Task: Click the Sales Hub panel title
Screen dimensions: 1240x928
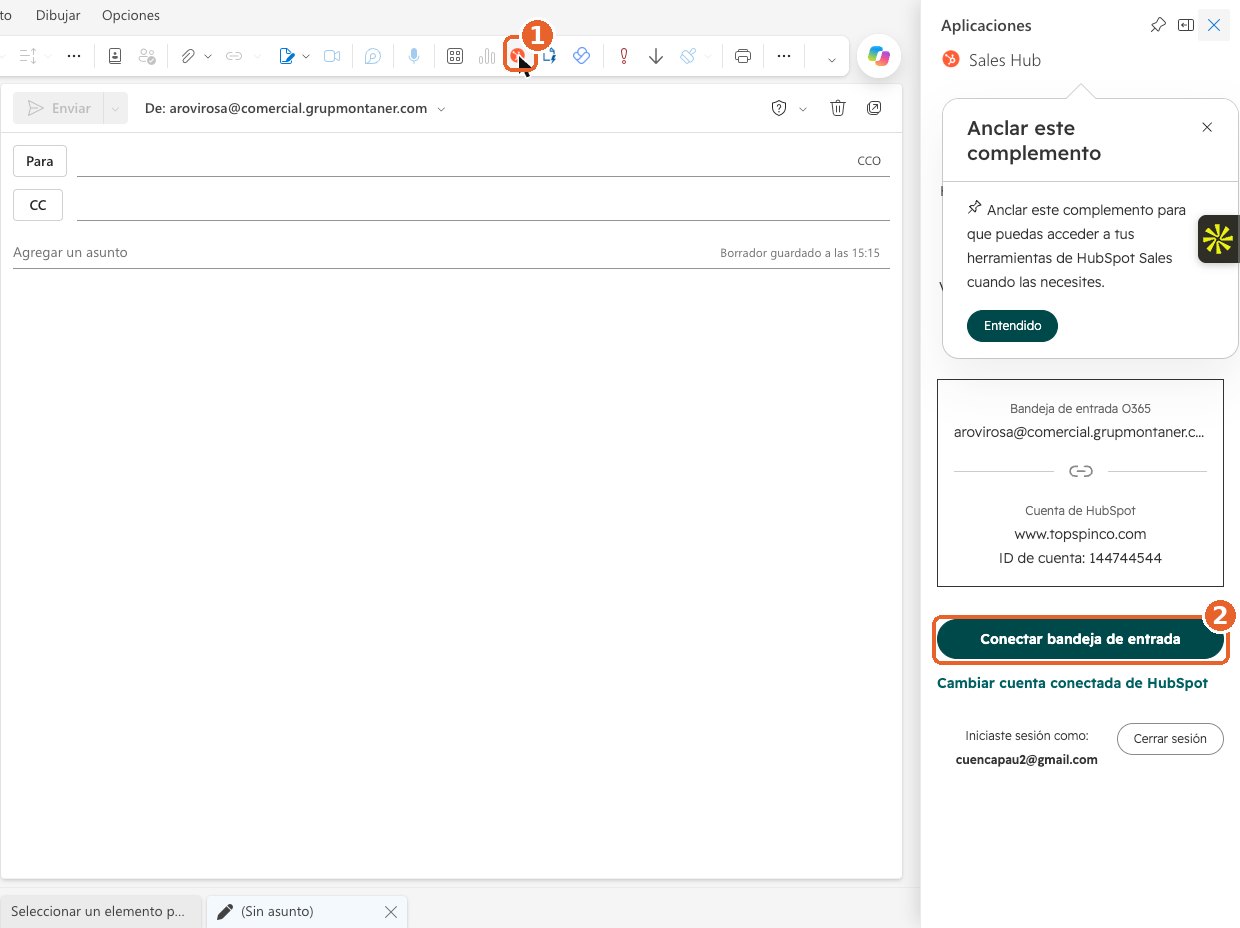Action: click(1005, 60)
